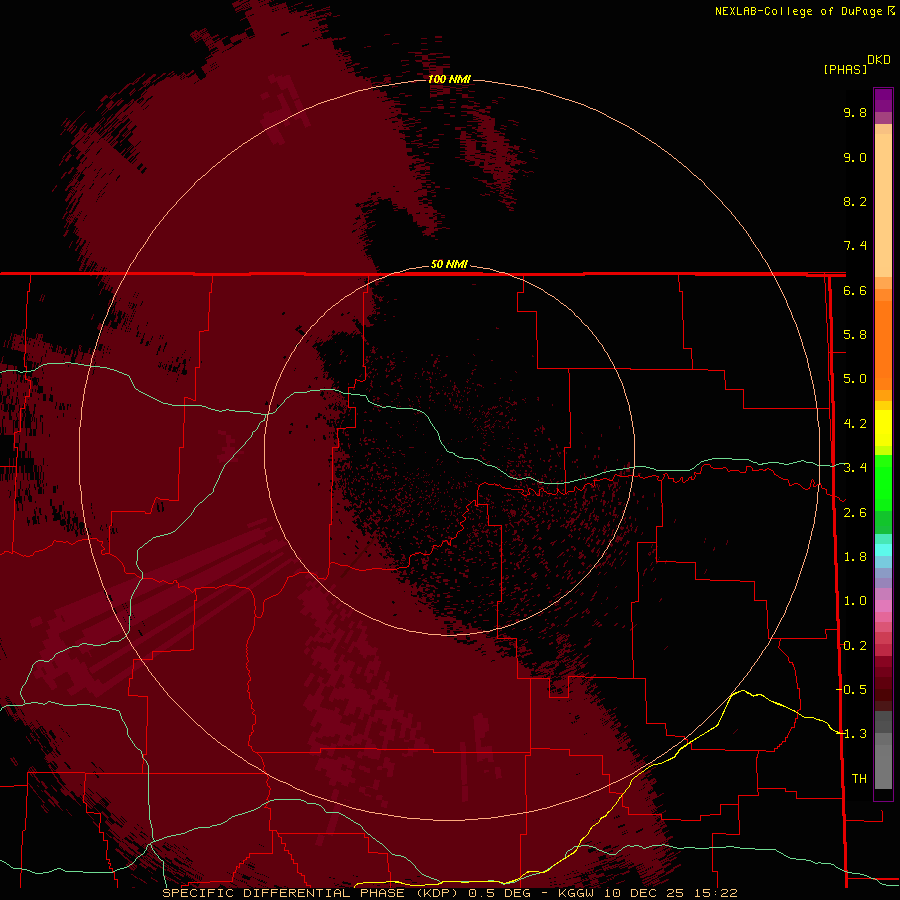Click the yellow segment of the color bar

point(883,428)
